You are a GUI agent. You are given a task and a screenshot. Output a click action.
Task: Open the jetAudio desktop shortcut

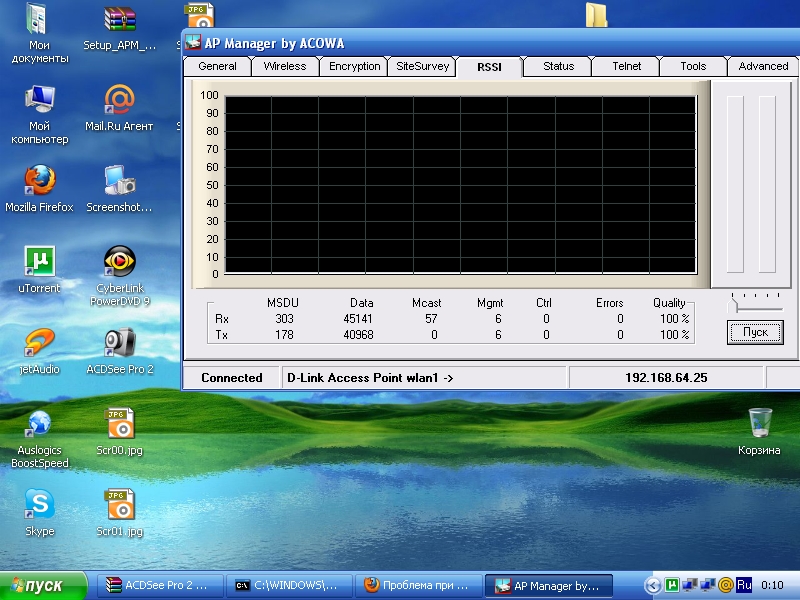[x=40, y=344]
